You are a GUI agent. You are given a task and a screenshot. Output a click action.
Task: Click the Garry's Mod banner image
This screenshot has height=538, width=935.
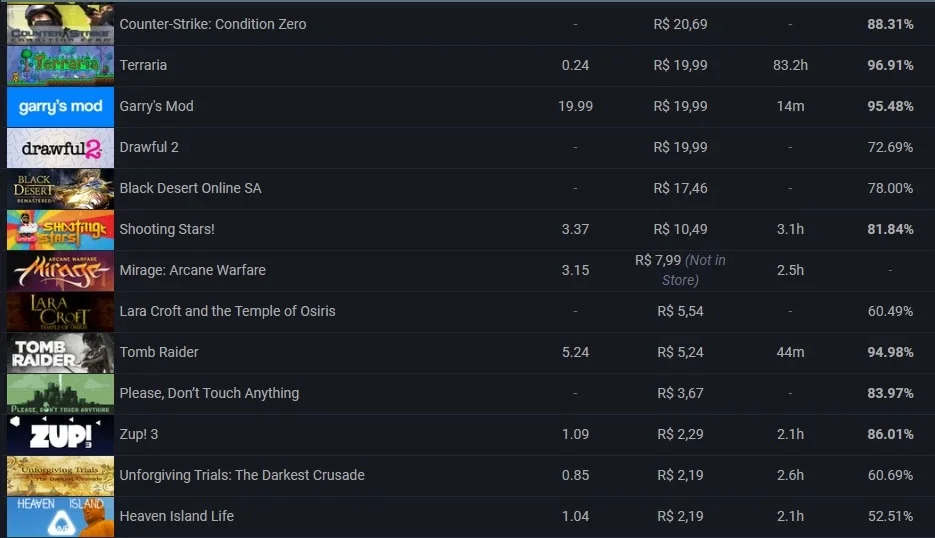tap(60, 107)
